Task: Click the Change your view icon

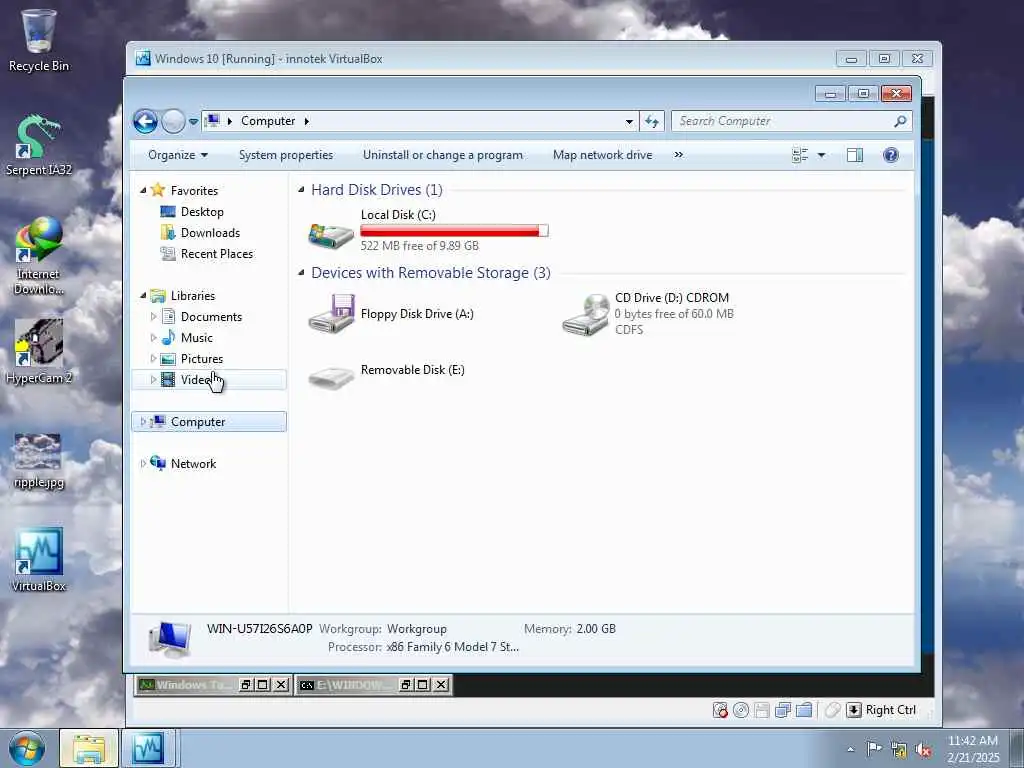Action: pos(800,155)
